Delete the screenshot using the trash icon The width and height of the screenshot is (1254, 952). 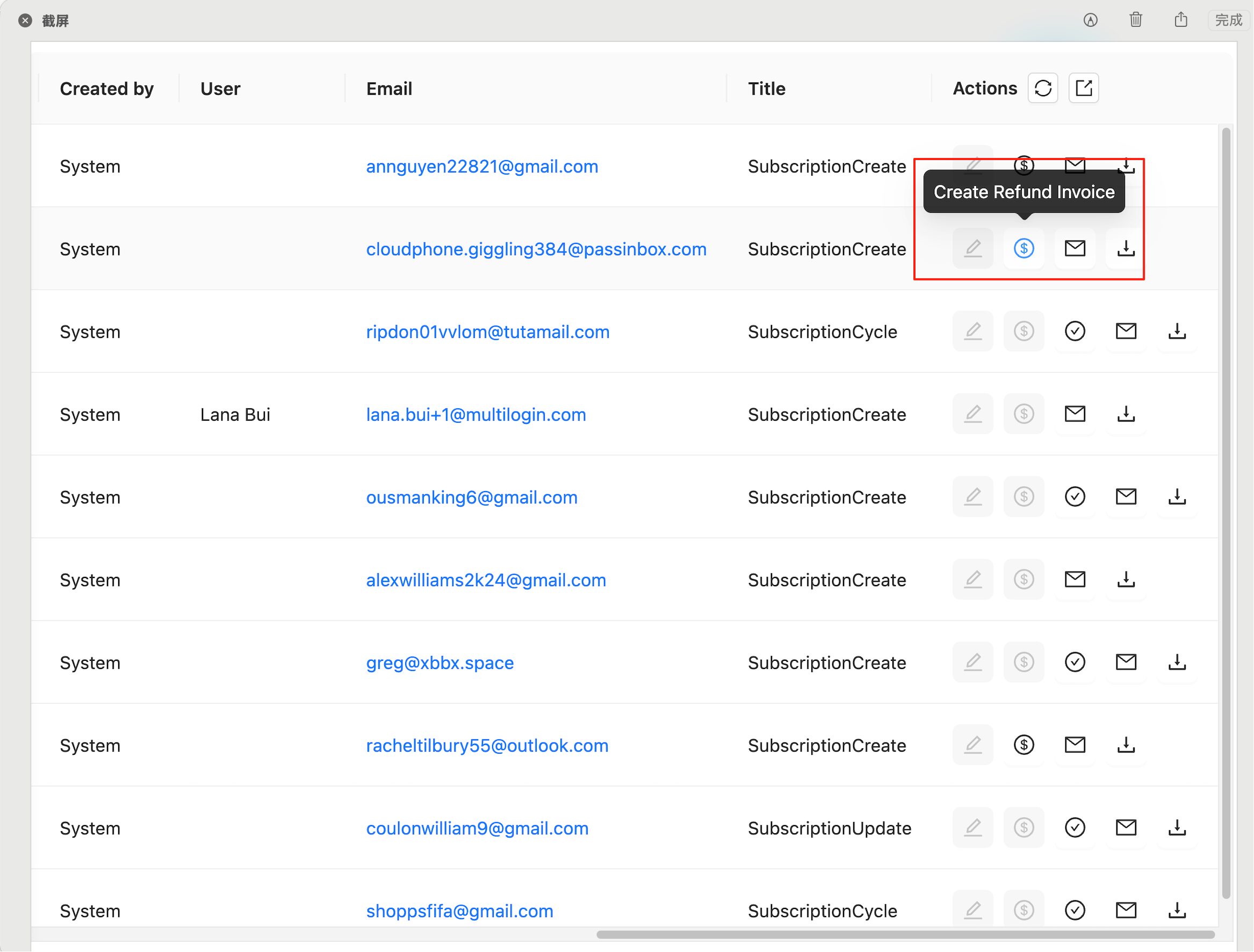1135,20
